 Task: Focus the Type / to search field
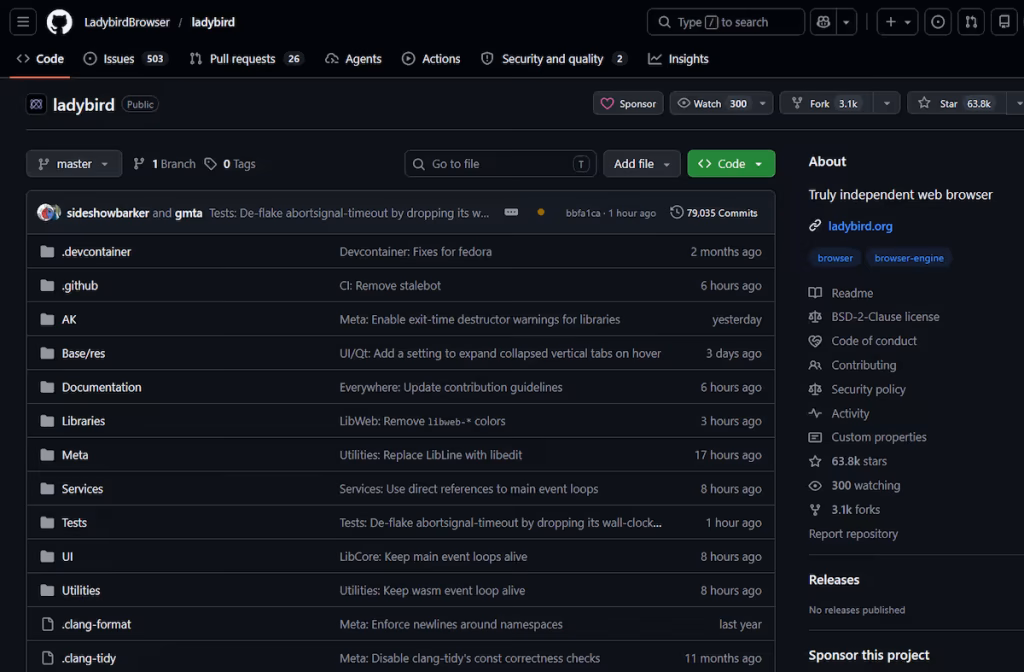click(726, 22)
